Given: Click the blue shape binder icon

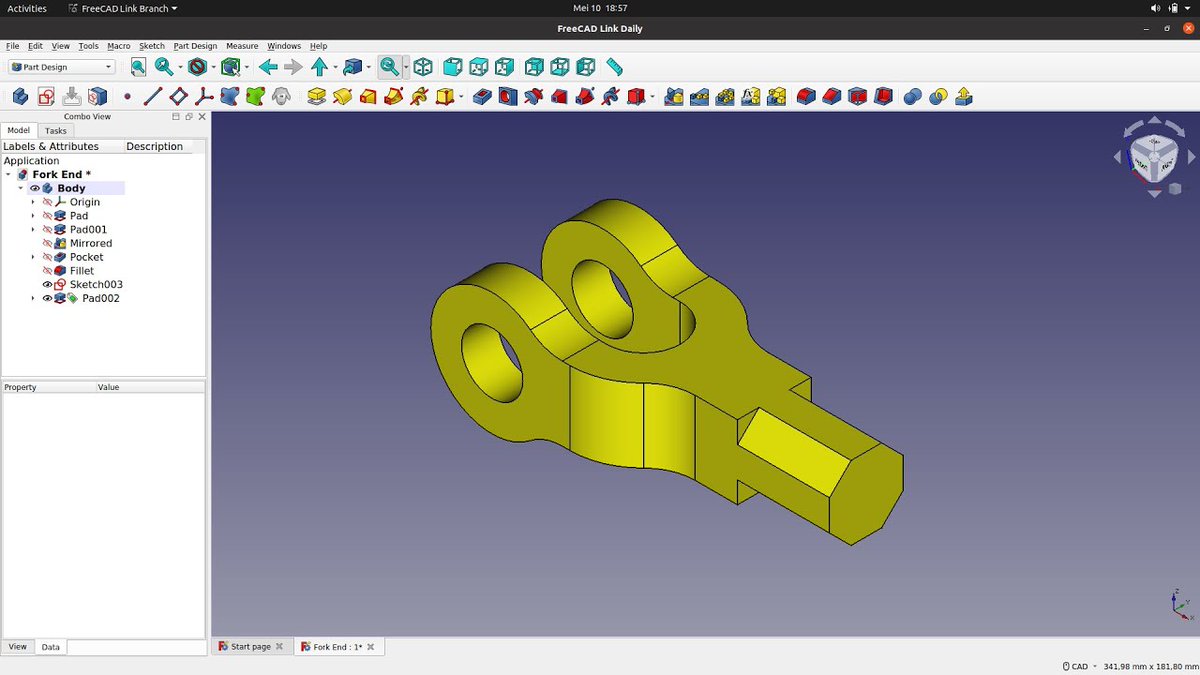Looking at the screenshot, I should point(230,96).
